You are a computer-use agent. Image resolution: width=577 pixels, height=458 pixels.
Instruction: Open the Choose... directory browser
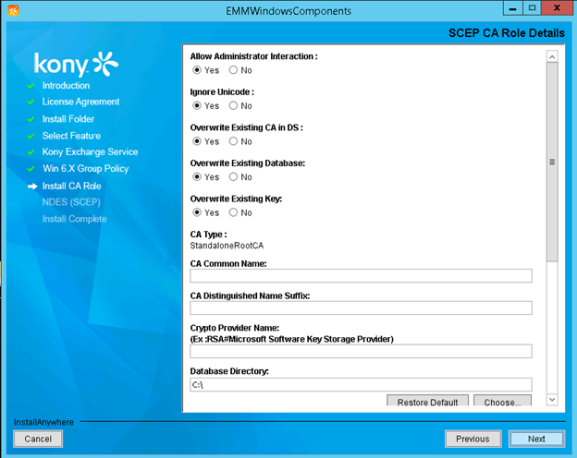click(x=502, y=401)
